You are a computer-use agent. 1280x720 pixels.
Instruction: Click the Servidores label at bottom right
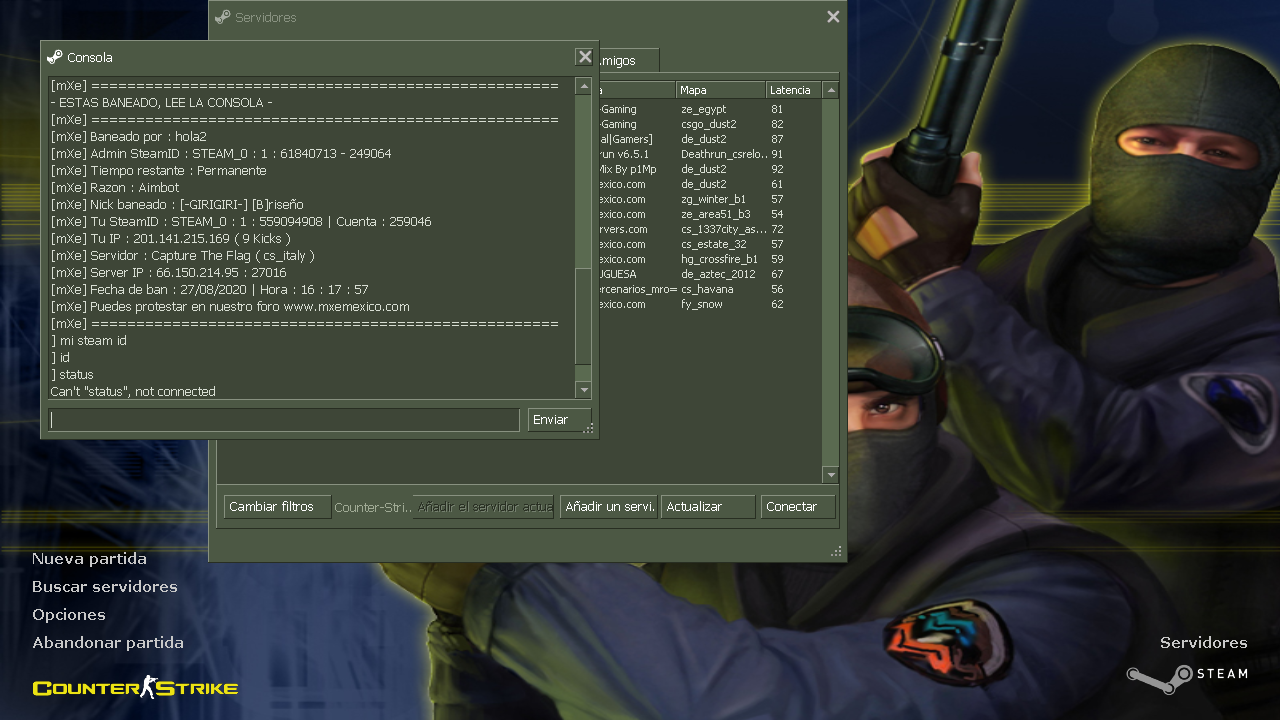pyautogui.click(x=1204, y=643)
